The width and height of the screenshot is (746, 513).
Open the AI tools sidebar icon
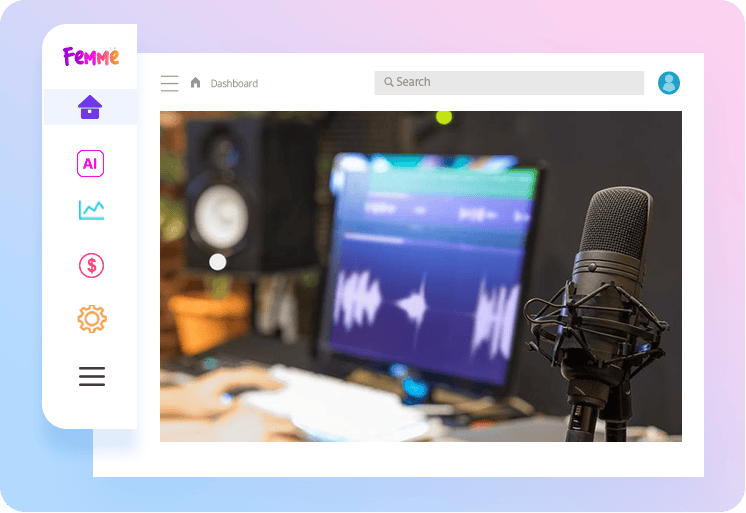pos(90,163)
